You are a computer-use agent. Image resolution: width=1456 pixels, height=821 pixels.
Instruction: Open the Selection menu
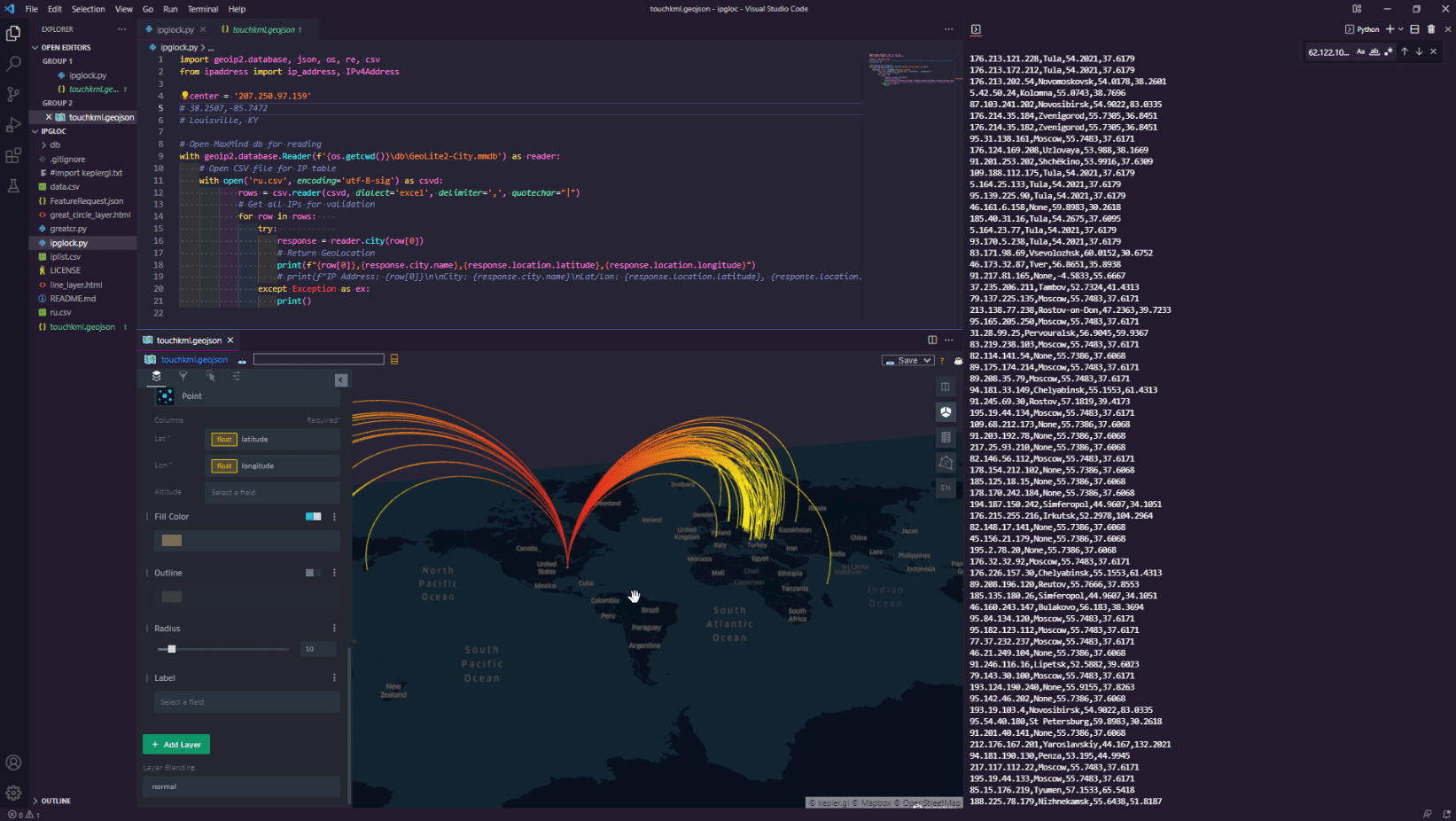click(88, 9)
